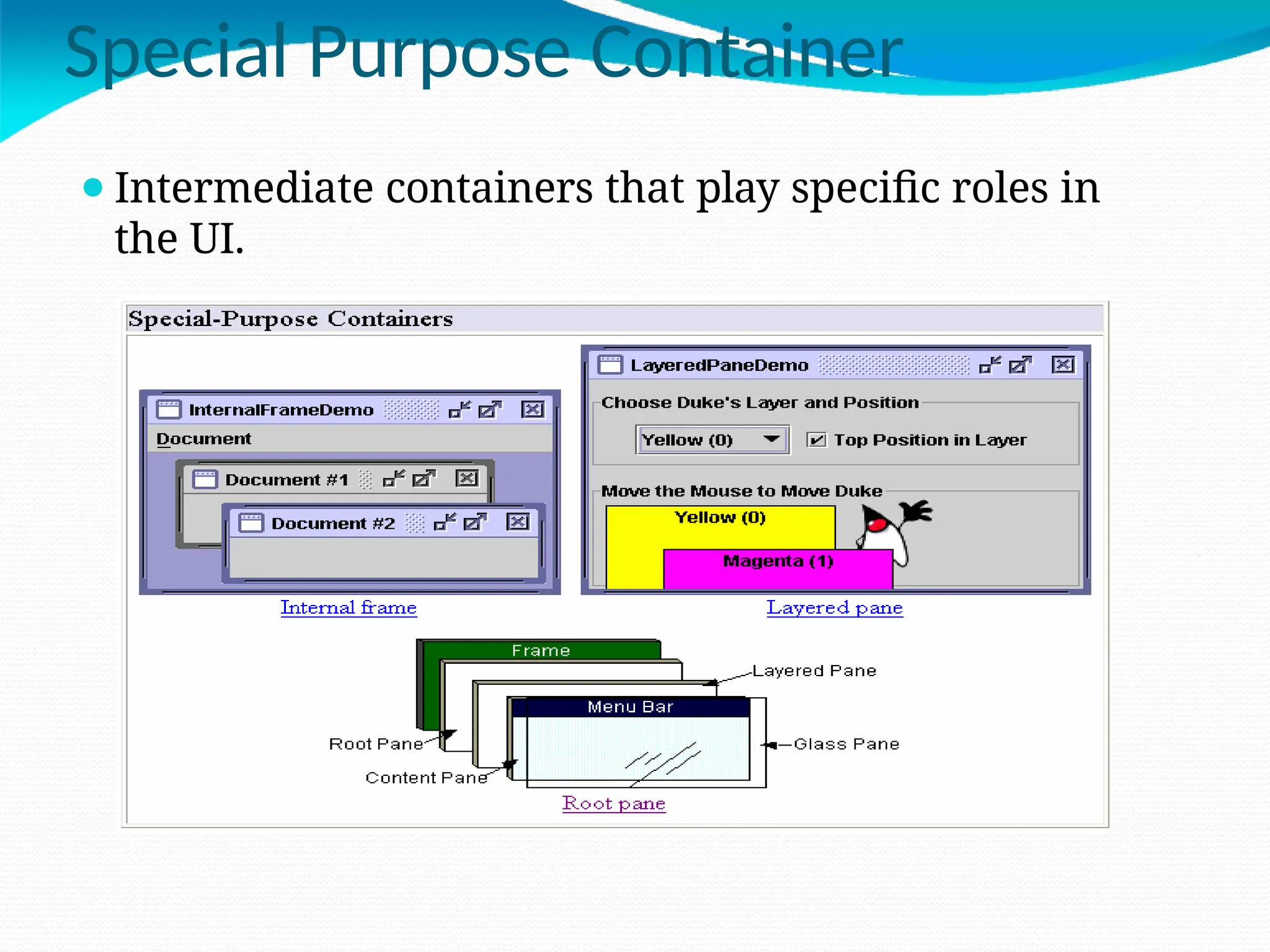Image resolution: width=1270 pixels, height=952 pixels.
Task: Click the LayeredPaneDemo window system icon
Action: [x=610, y=364]
